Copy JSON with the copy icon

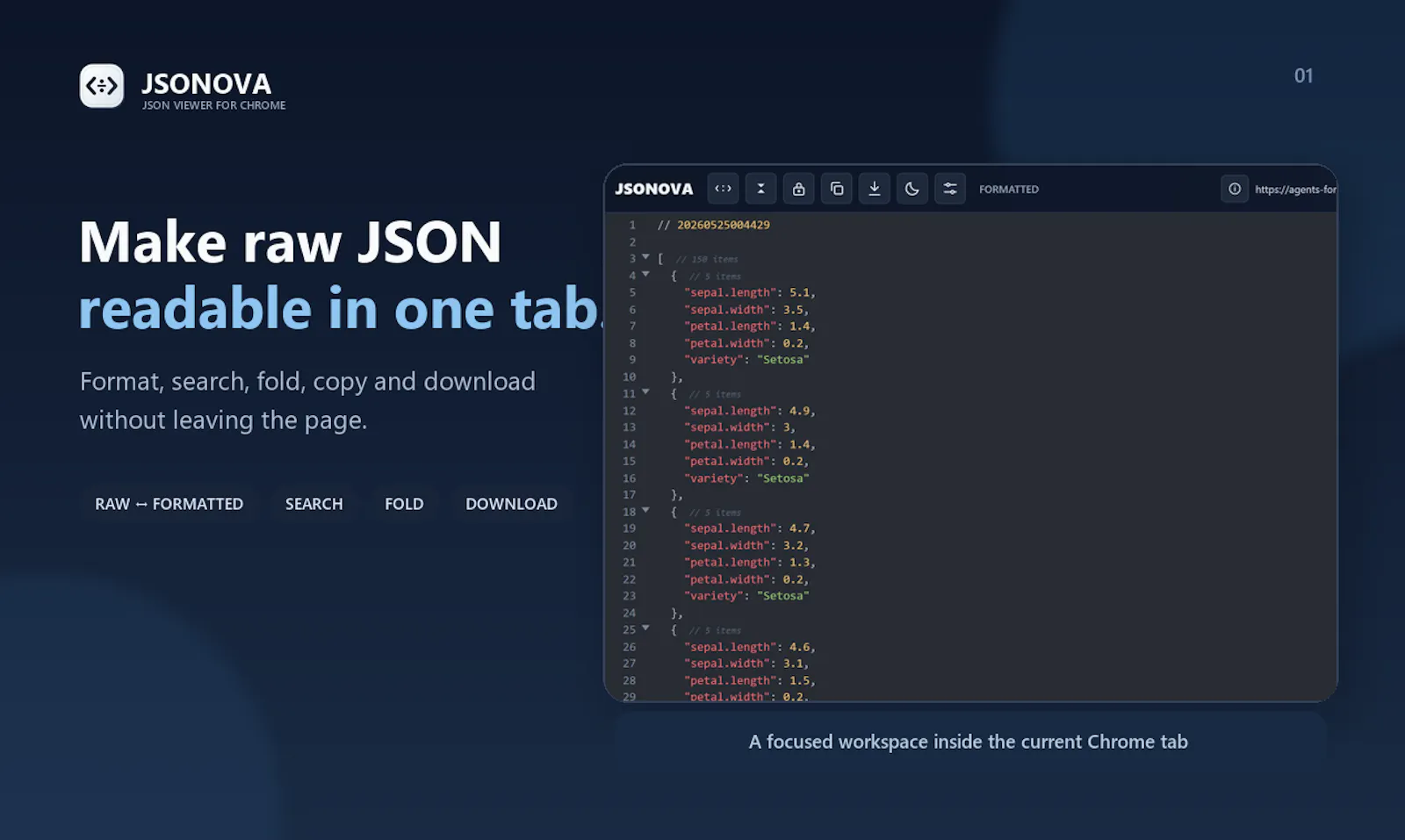coord(836,189)
